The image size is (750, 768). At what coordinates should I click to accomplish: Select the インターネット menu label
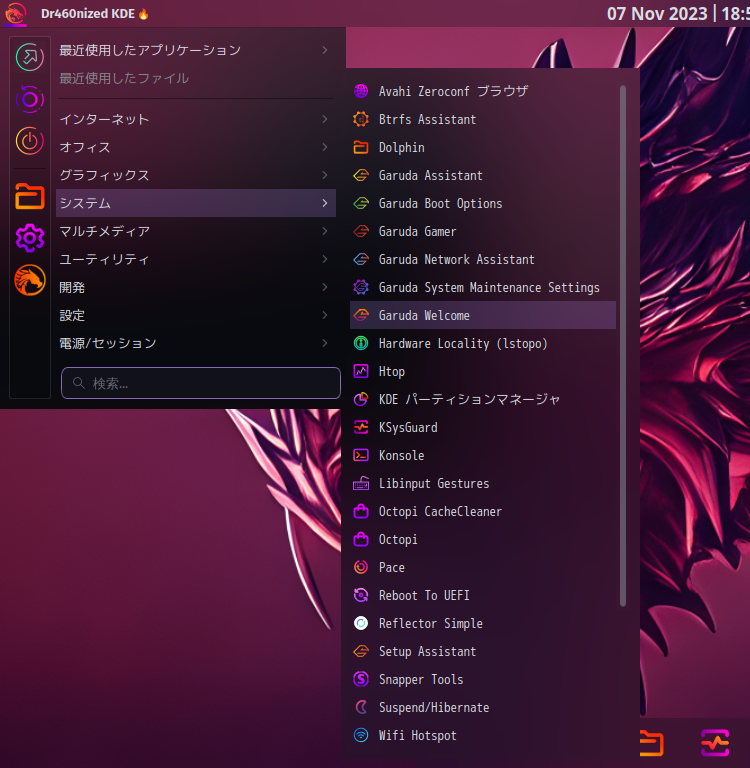[x=104, y=119]
